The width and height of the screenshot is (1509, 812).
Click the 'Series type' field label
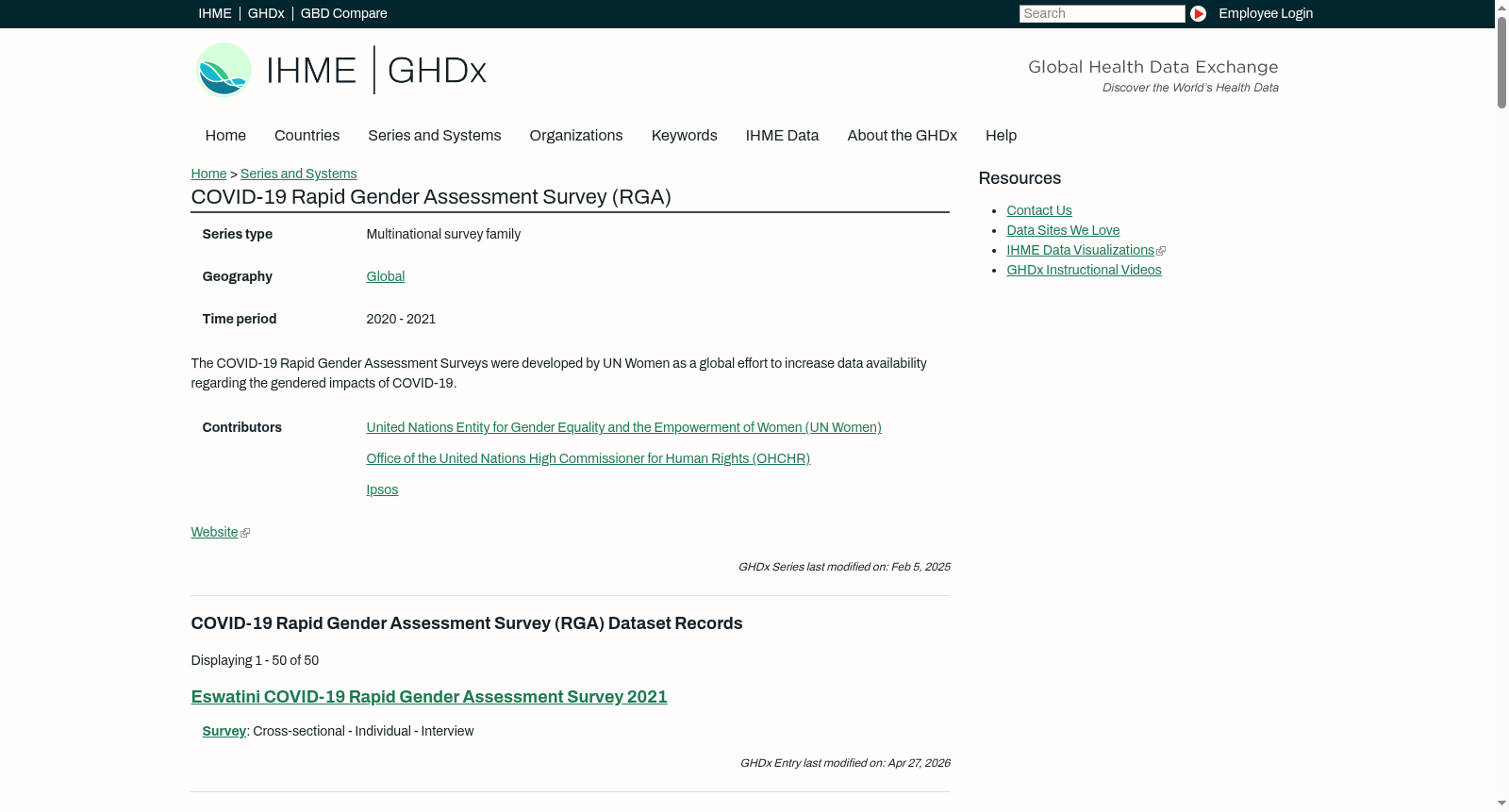tap(237, 234)
